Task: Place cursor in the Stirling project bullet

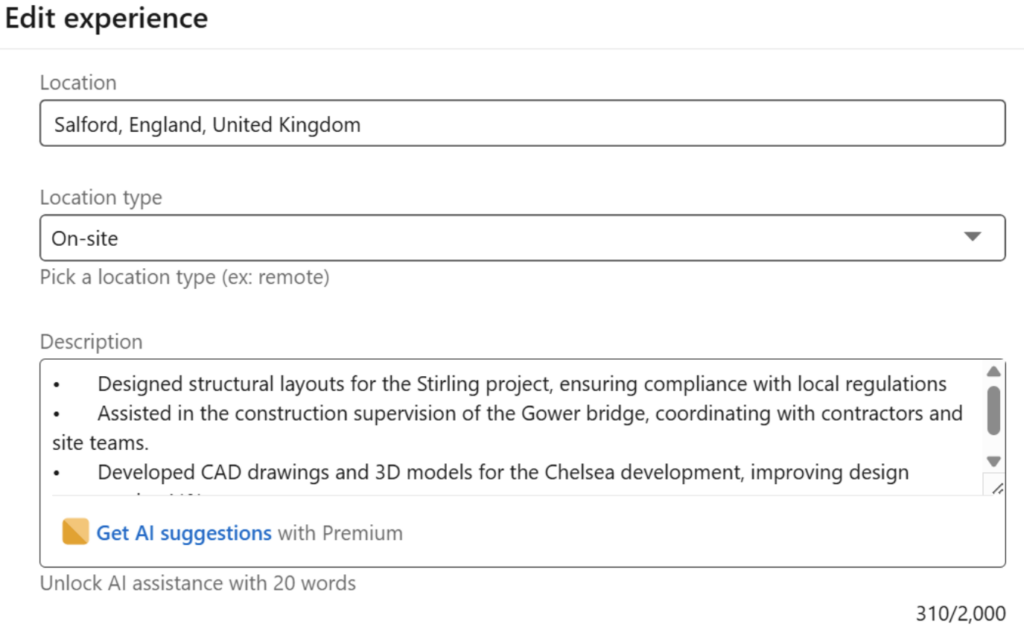Action: (x=520, y=384)
